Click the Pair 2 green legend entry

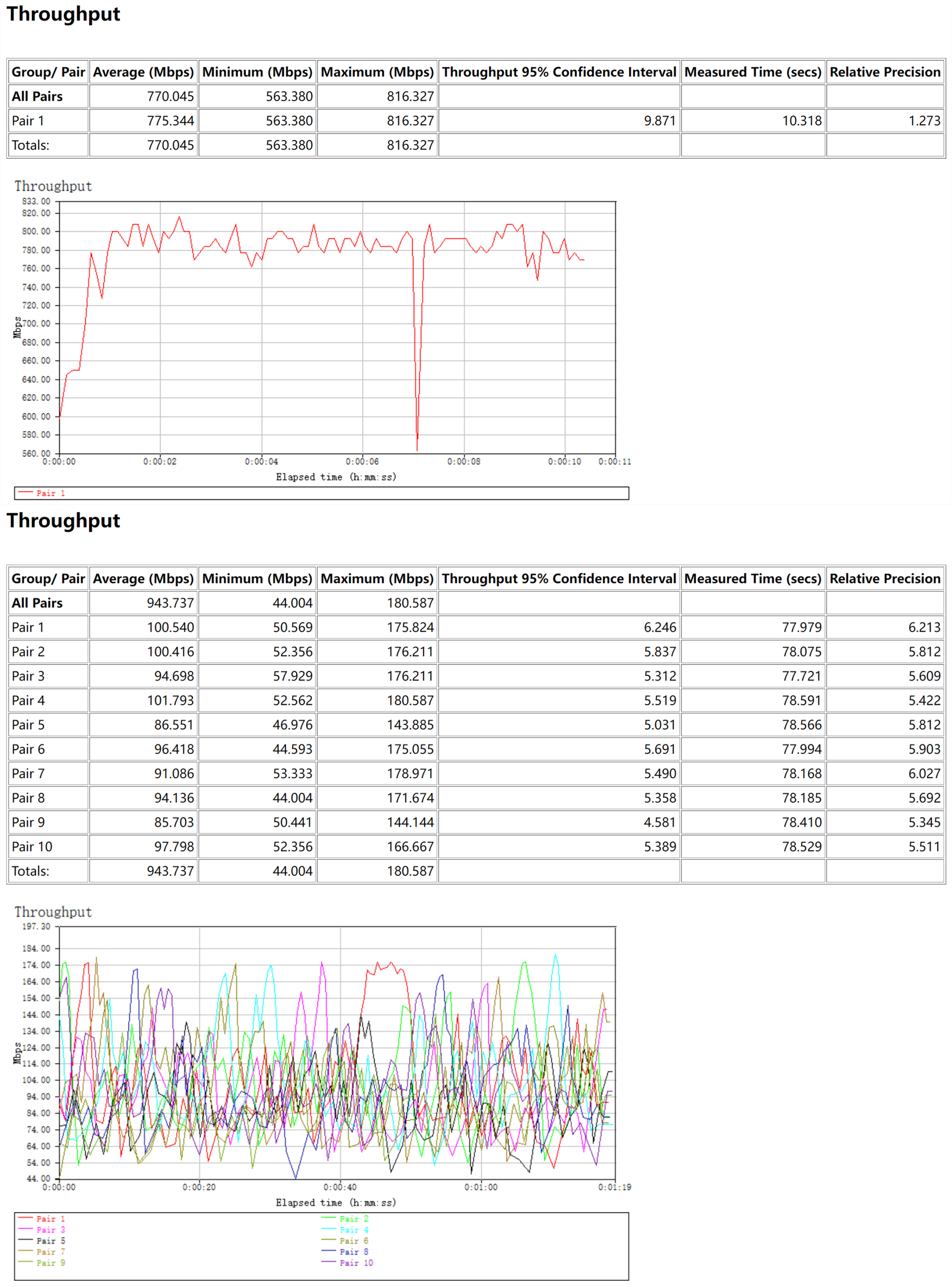(353, 1219)
